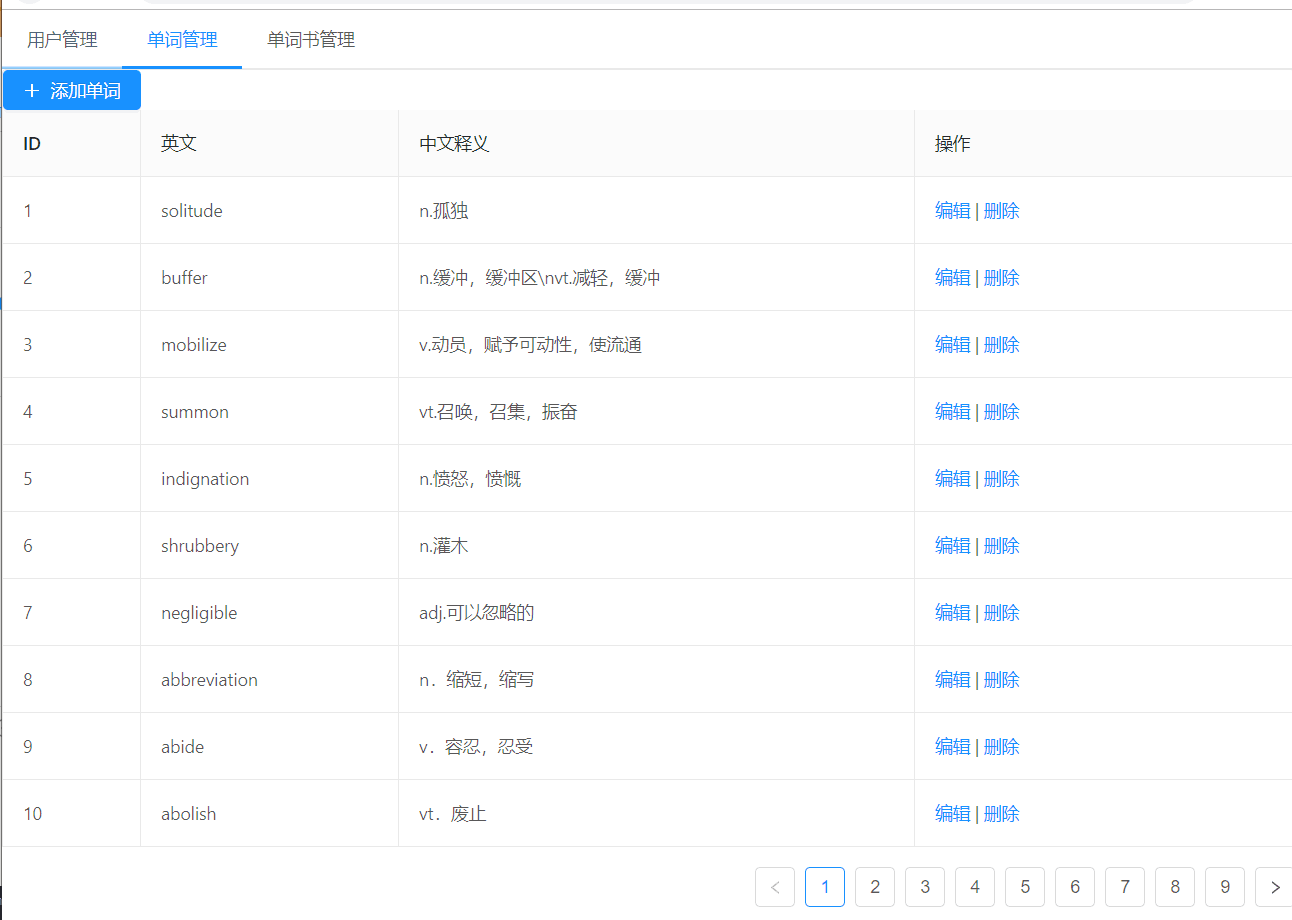Go to next page arrow

pos(1274,887)
